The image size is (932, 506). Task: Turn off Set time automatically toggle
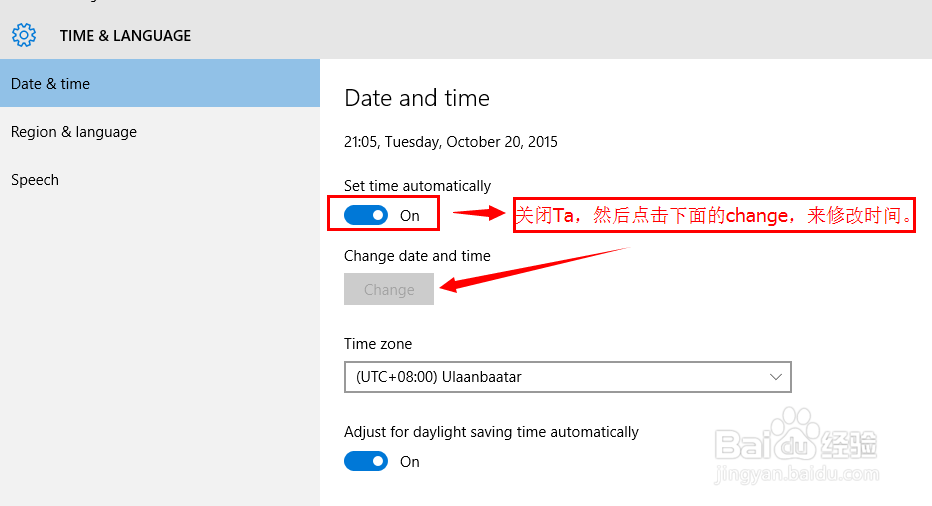click(x=366, y=215)
